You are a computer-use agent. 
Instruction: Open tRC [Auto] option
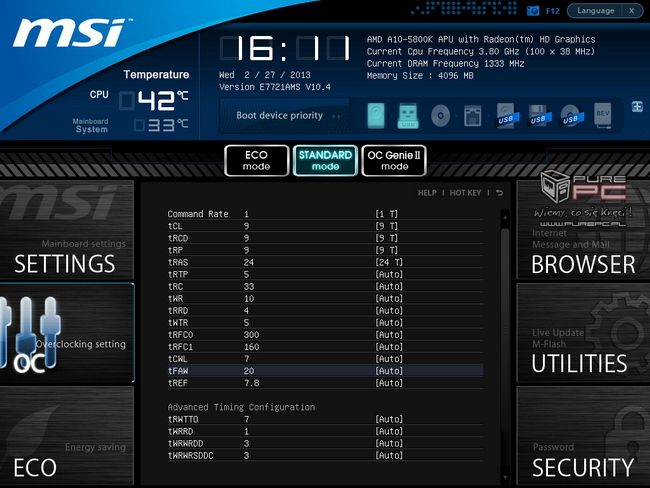389,286
